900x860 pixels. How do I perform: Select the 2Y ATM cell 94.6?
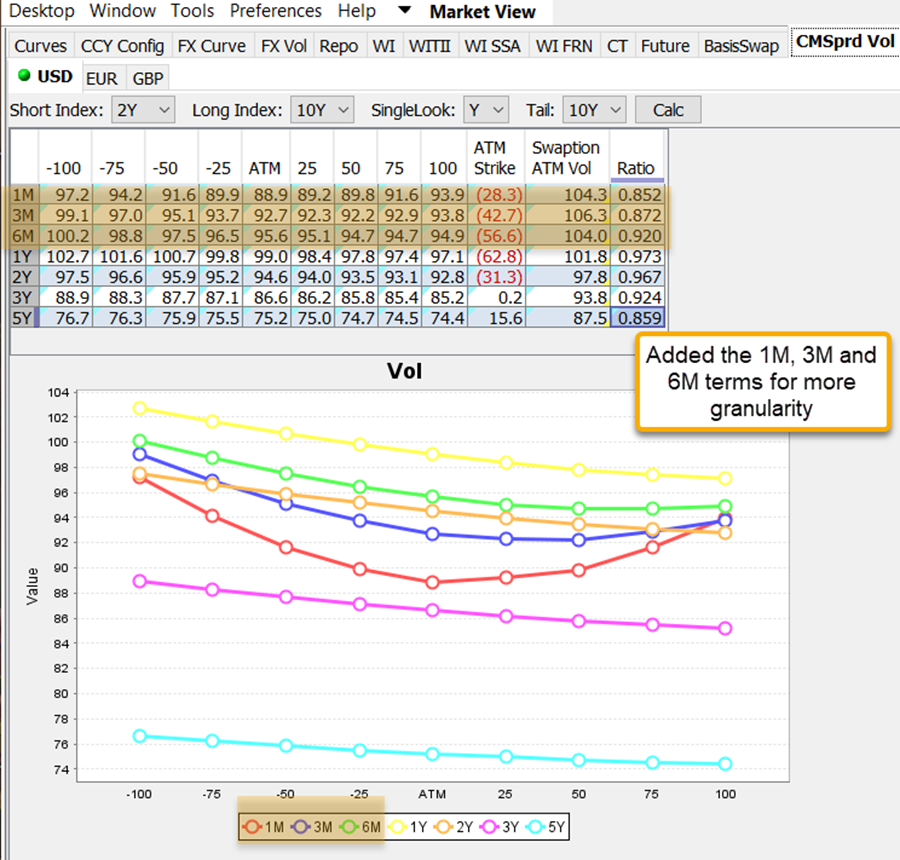(267, 277)
